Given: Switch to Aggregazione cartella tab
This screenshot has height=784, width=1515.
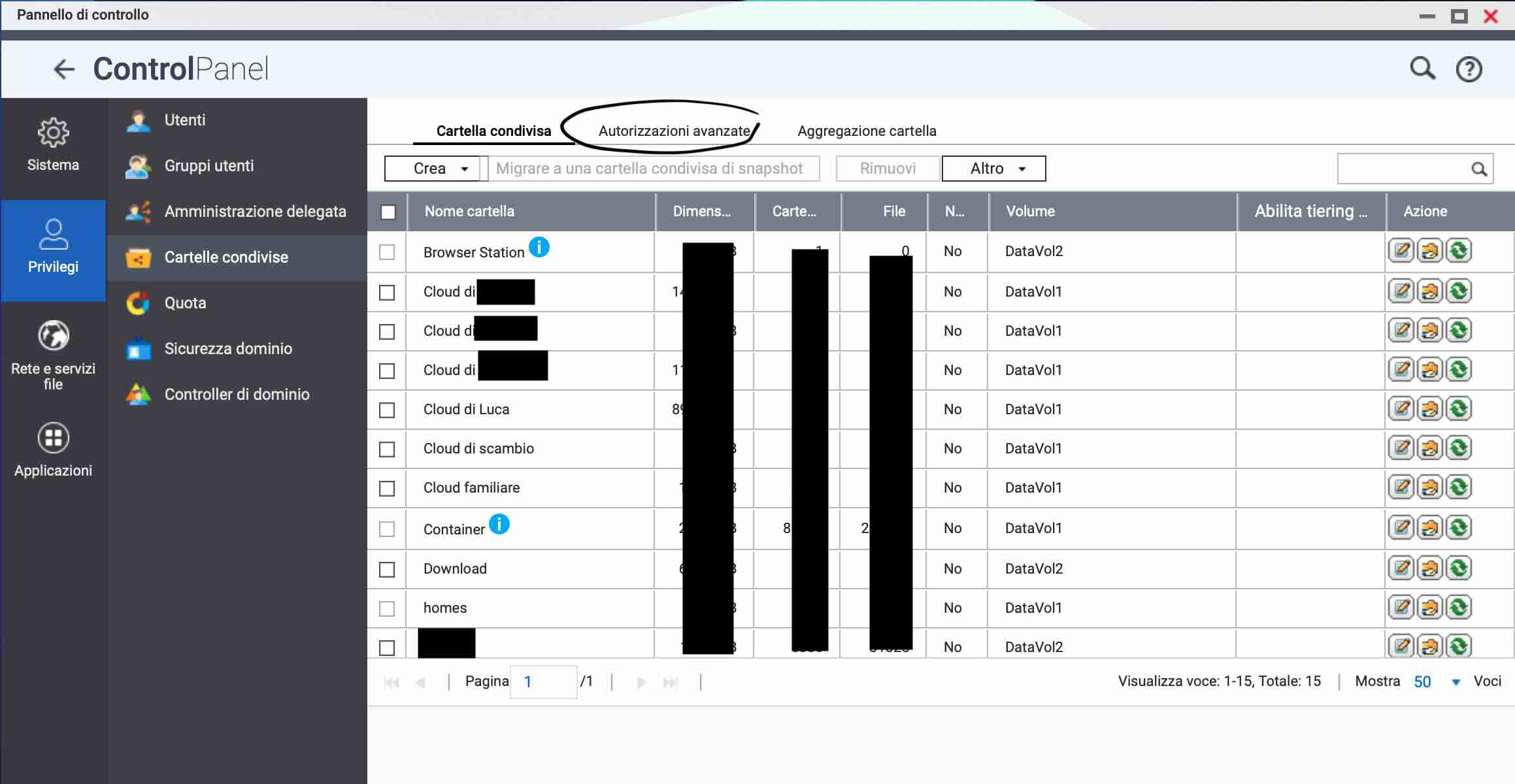Looking at the screenshot, I should [x=867, y=131].
